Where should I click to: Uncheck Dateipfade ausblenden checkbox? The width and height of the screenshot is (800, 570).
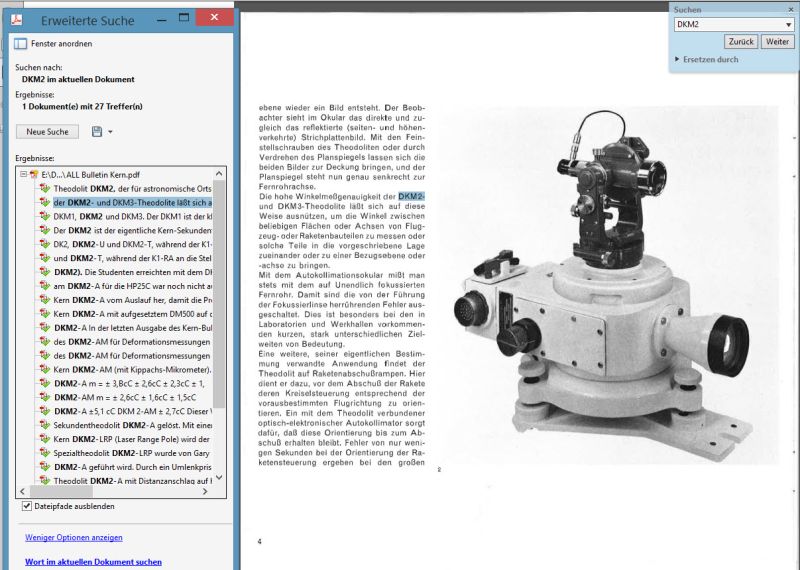pos(27,506)
